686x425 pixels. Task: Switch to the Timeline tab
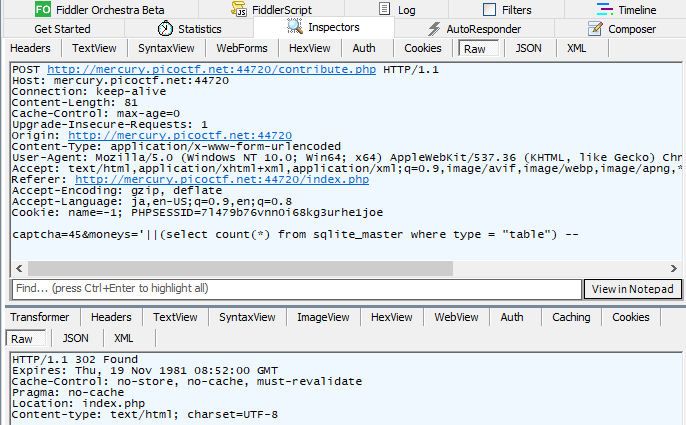tap(626, 9)
